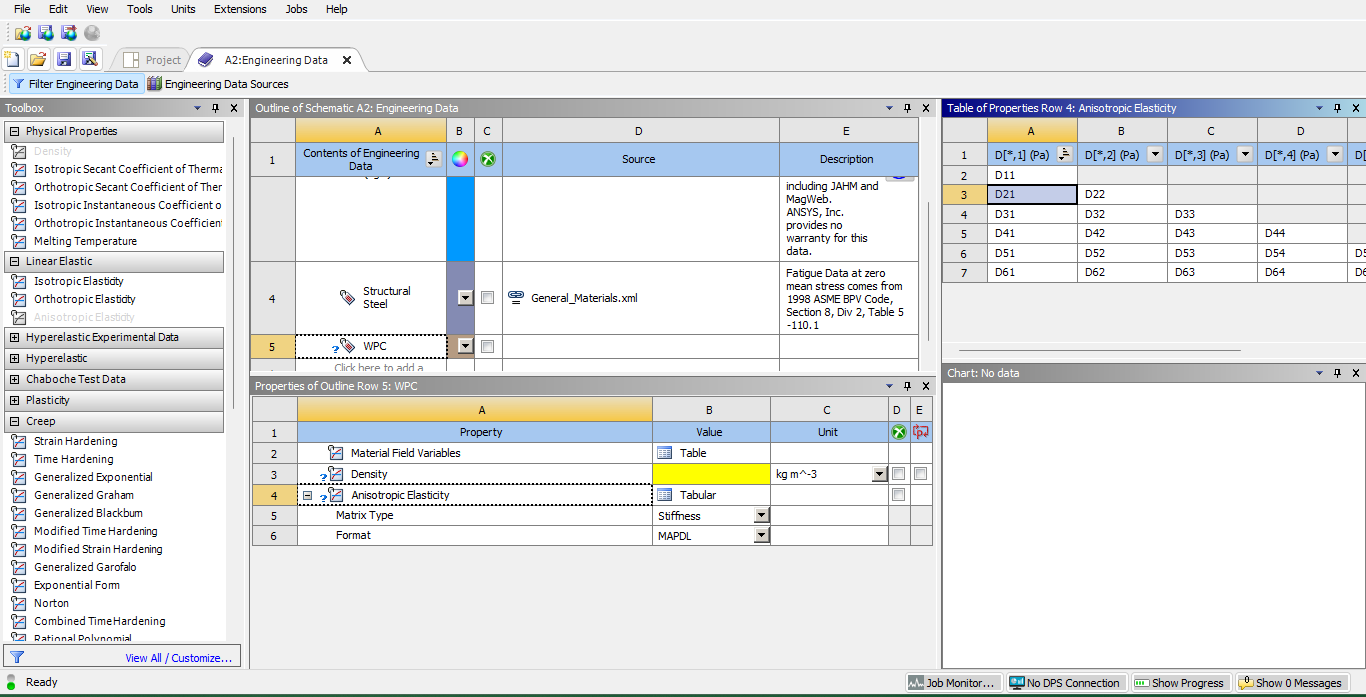Switch to the Project tab
The height and width of the screenshot is (697, 1366).
point(153,60)
